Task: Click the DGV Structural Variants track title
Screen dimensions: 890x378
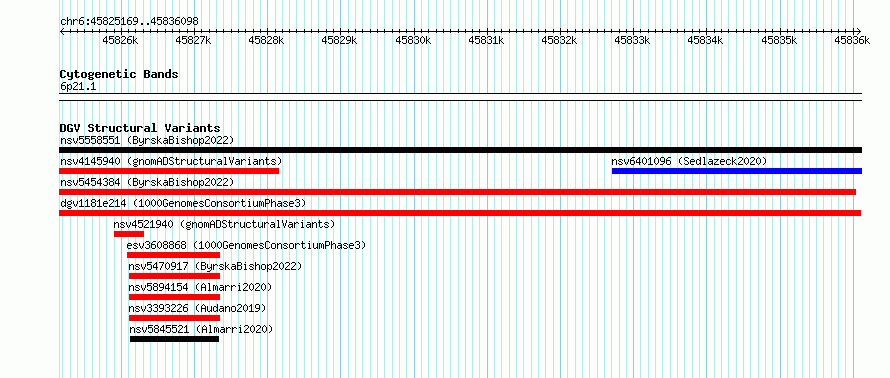Action: (x=140, y=128)
